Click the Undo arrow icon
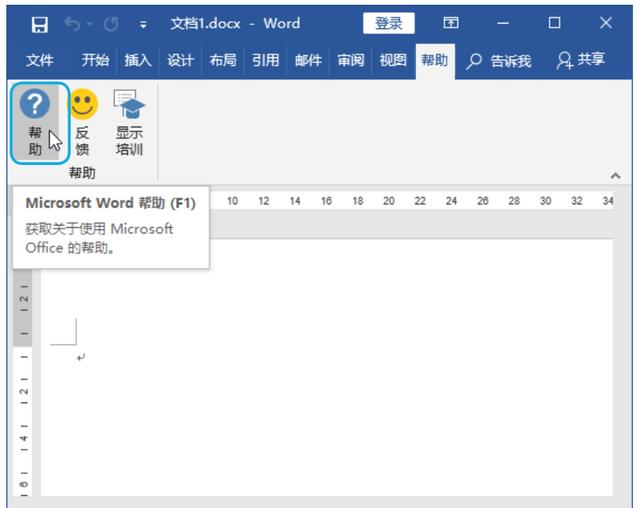The image size is (640, 508). pos(73,24)
